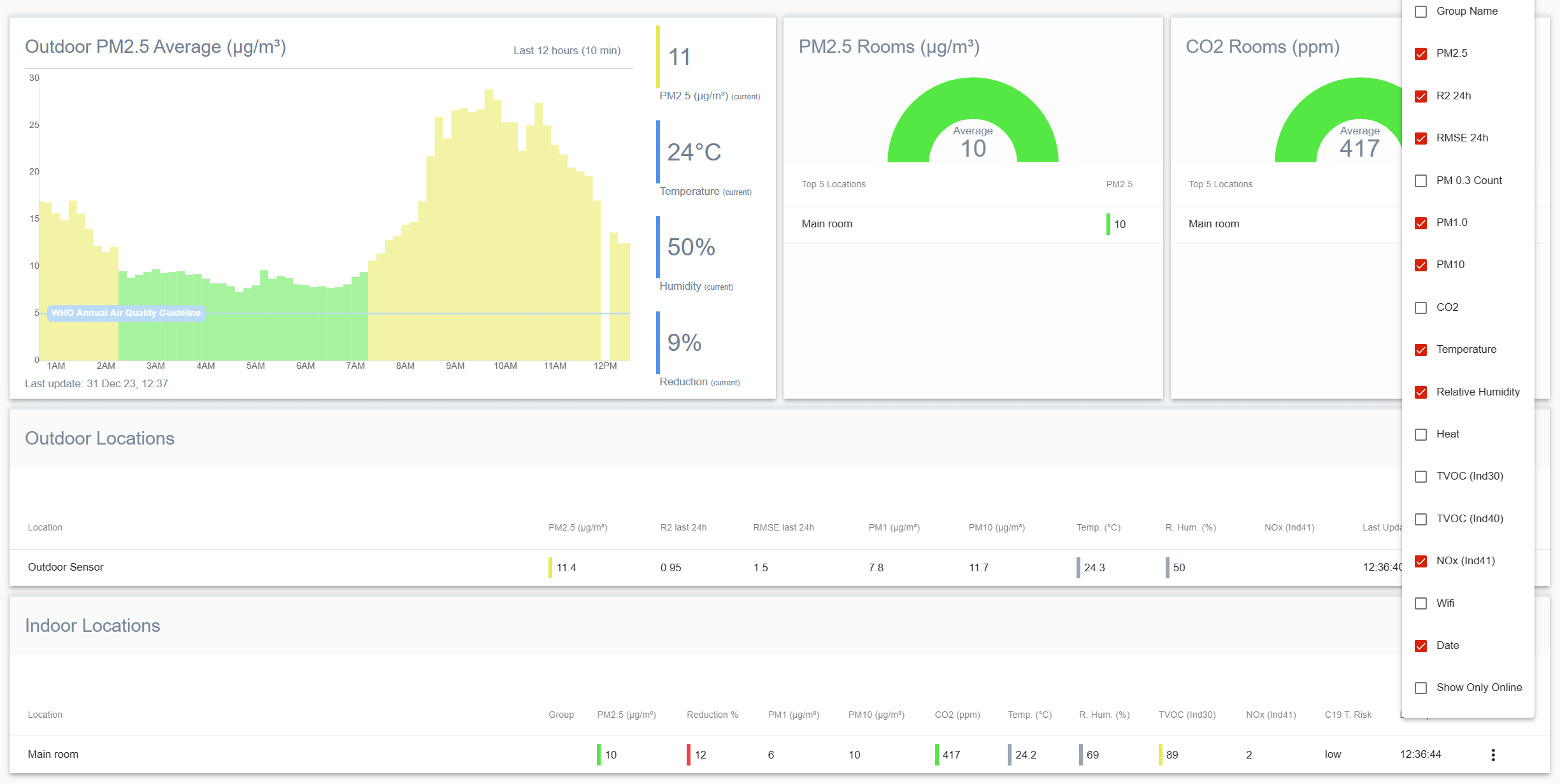Enable the TVOC (Ind30) column

tap(1420, 476)
